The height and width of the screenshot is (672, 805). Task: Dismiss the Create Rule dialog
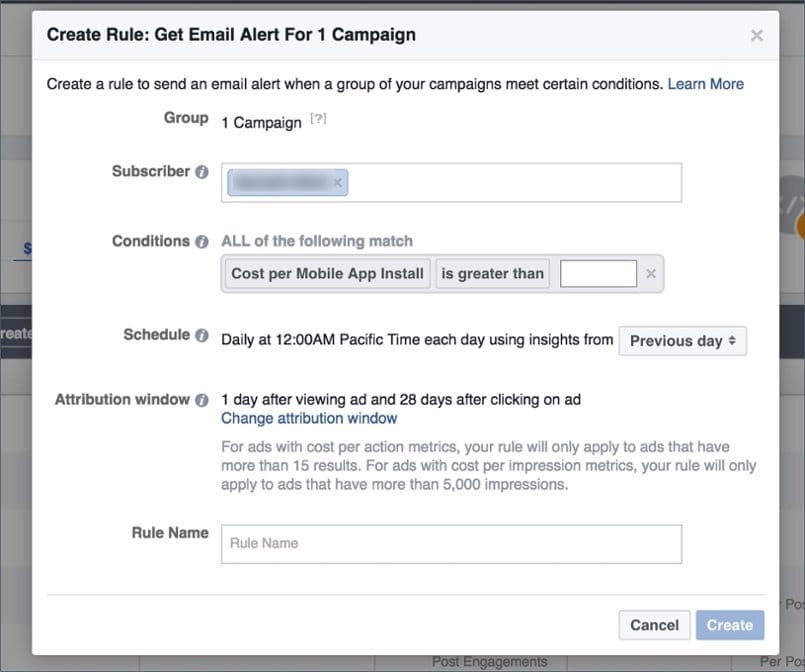pos(757,34)
